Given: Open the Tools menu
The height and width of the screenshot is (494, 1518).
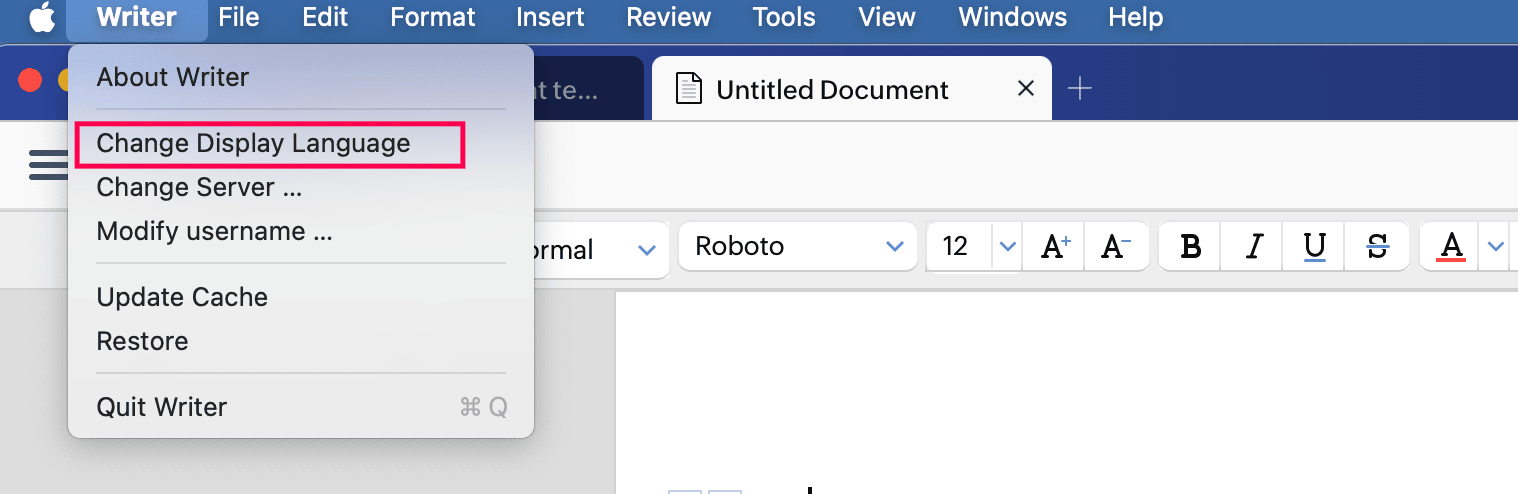Looking at the screenshot, I should pos(784,17).
